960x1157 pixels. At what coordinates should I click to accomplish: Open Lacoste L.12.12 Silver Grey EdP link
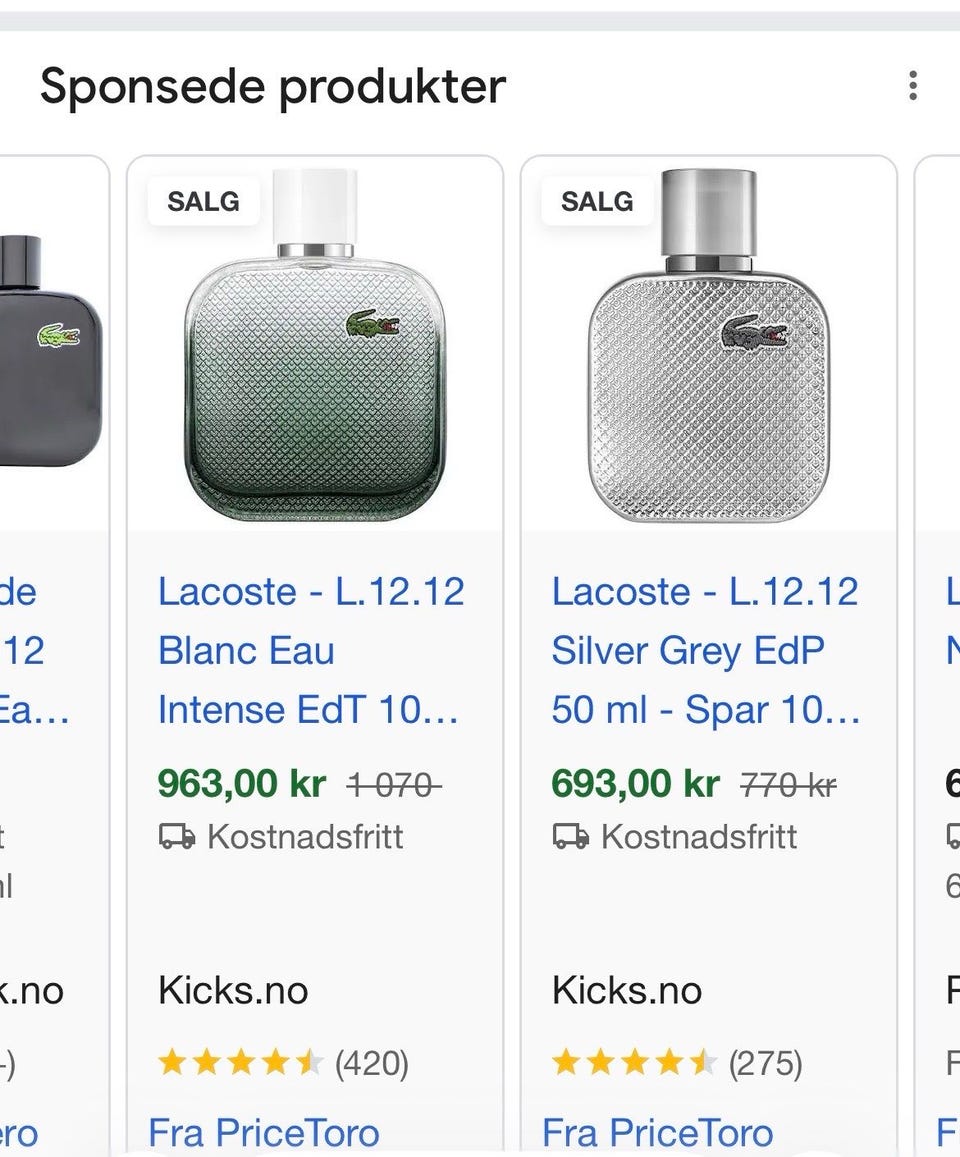pos(705,651)
